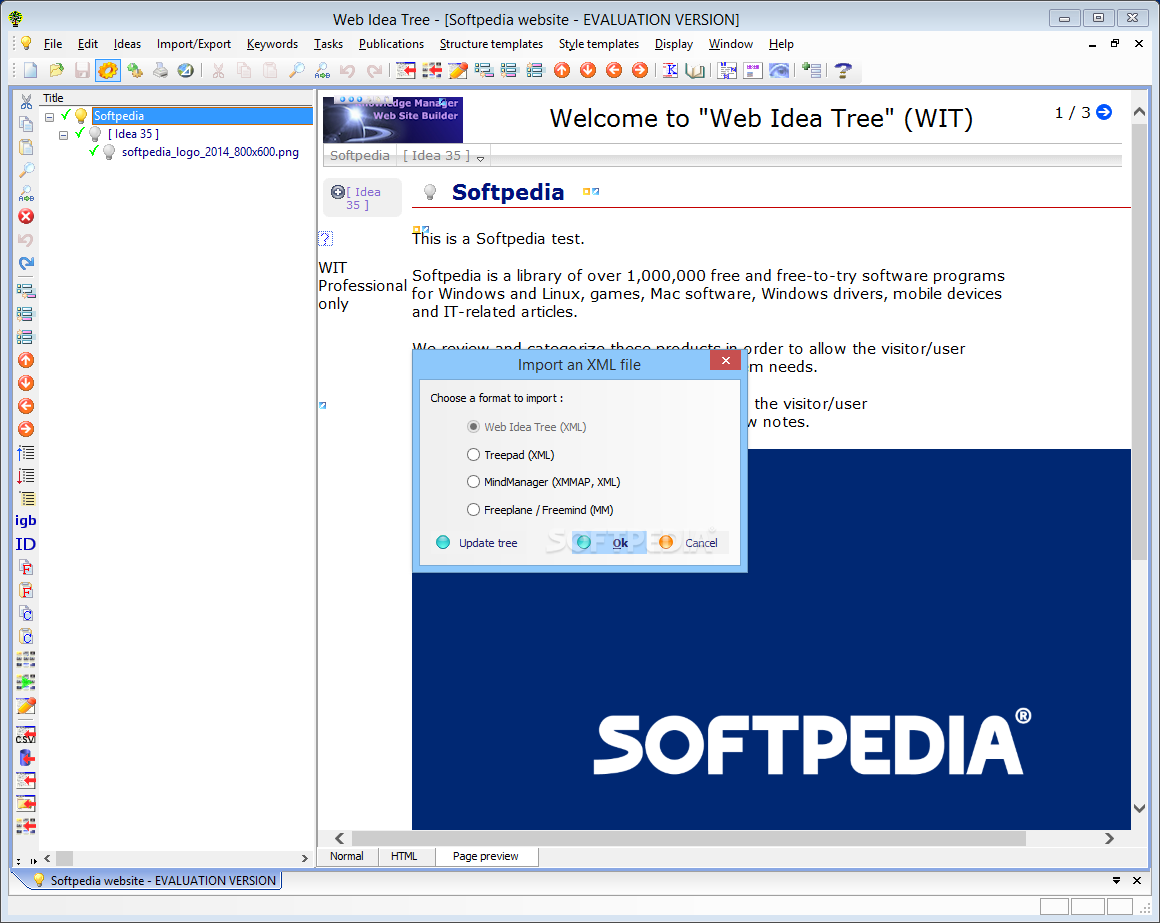Click the K keywords toolbar icon
The width and height of the screenshot is (1160, 923).
(x=670, y=70)
